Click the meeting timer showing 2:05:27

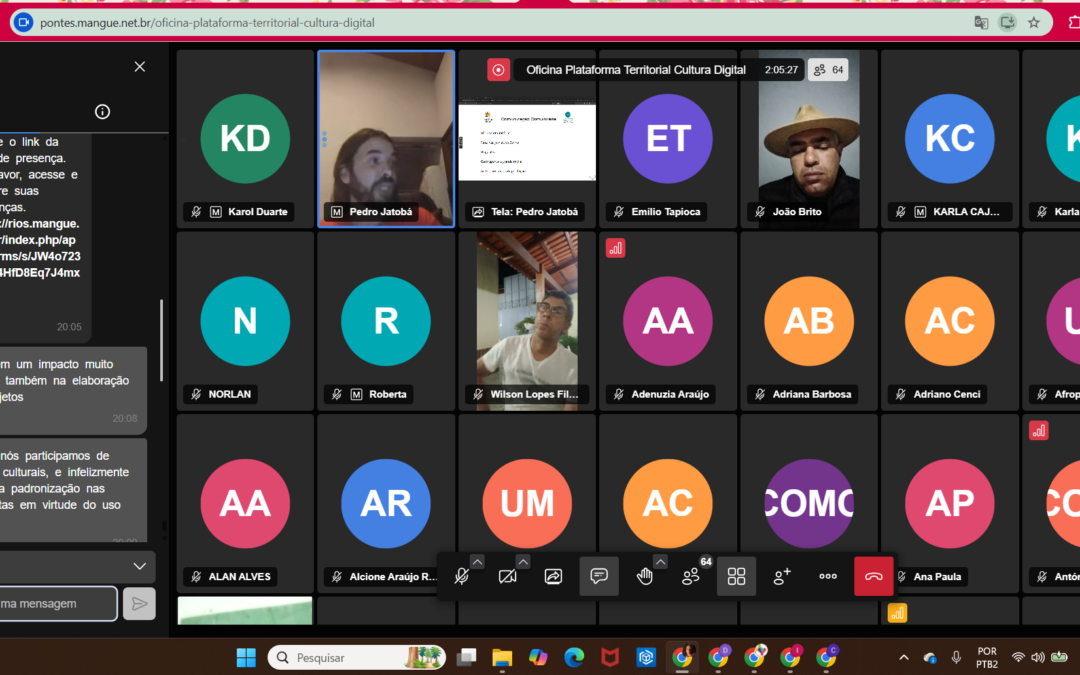pos(781,70)
